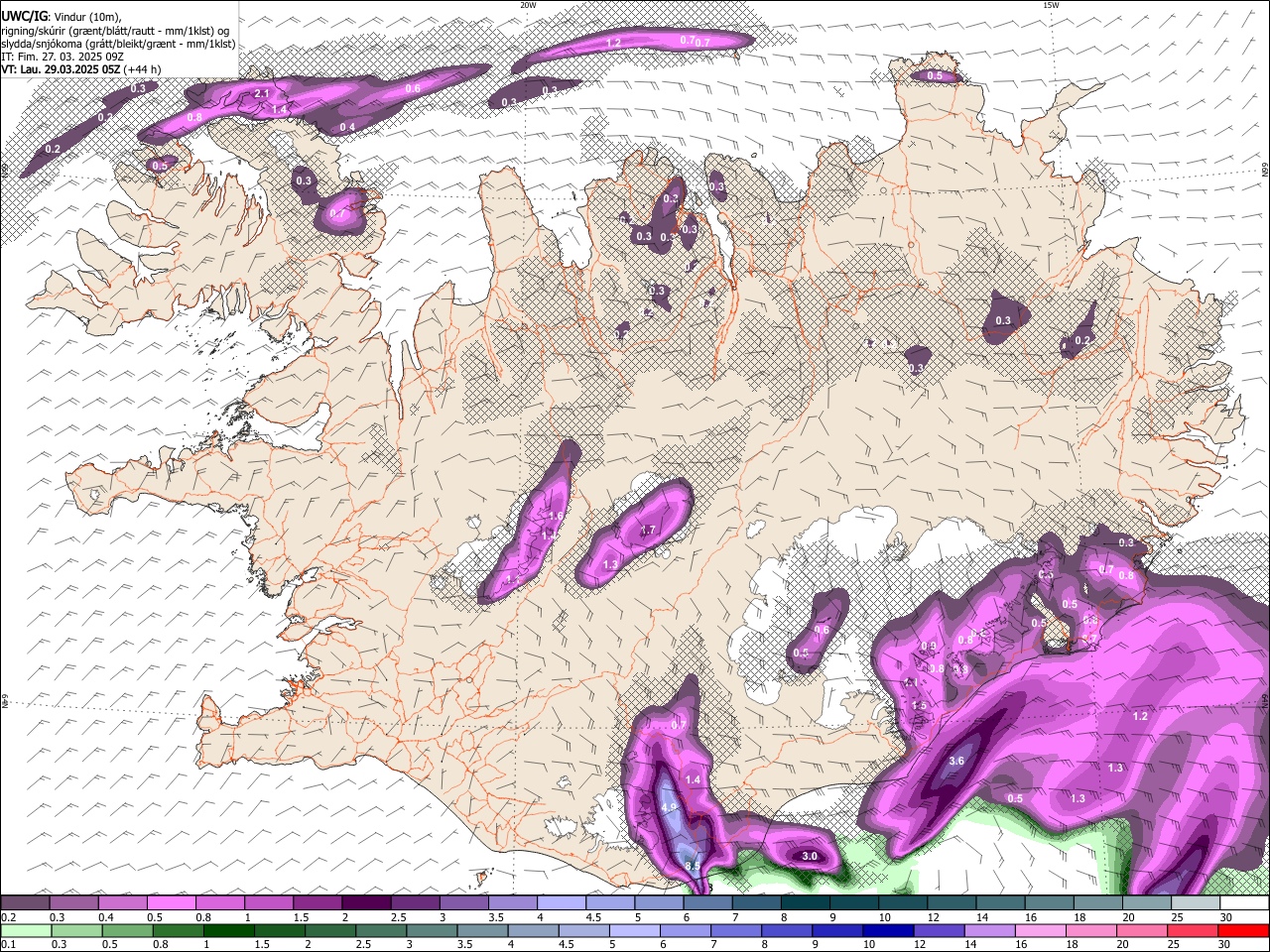
Task: Click the '0.1' label starting the lower scale
Action: [8, 944]
